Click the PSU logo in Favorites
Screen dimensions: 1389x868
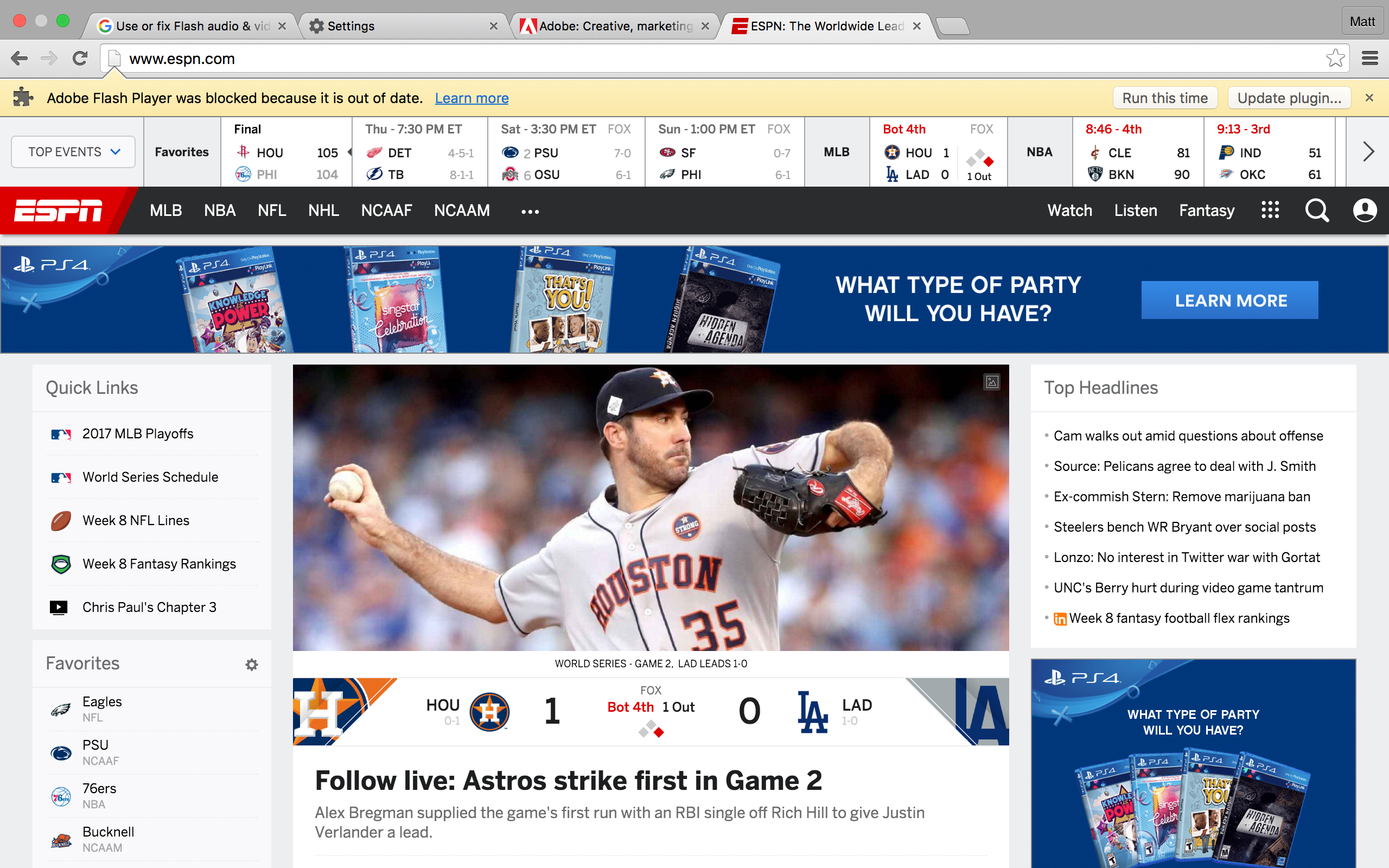[61, 752]
